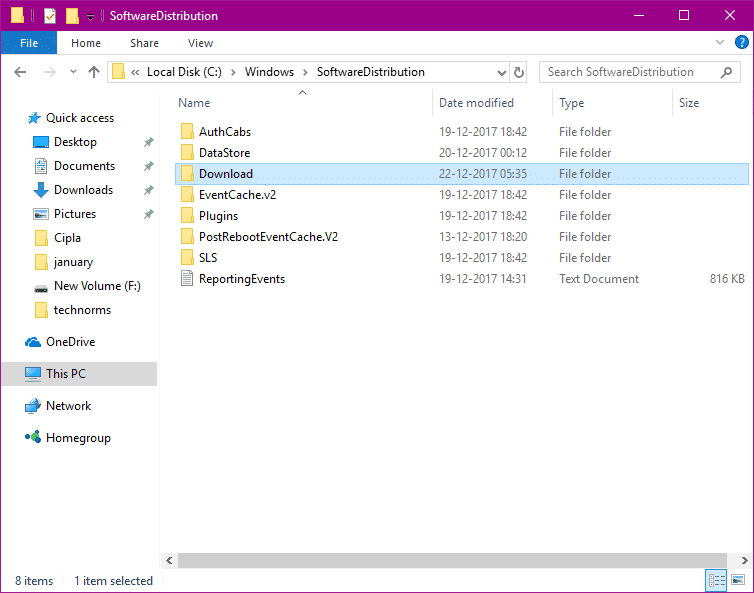This screenshot has width=754, height=593.
Task: Select Homegroup in the navigation pane
Action: click(x=78, y=438)
